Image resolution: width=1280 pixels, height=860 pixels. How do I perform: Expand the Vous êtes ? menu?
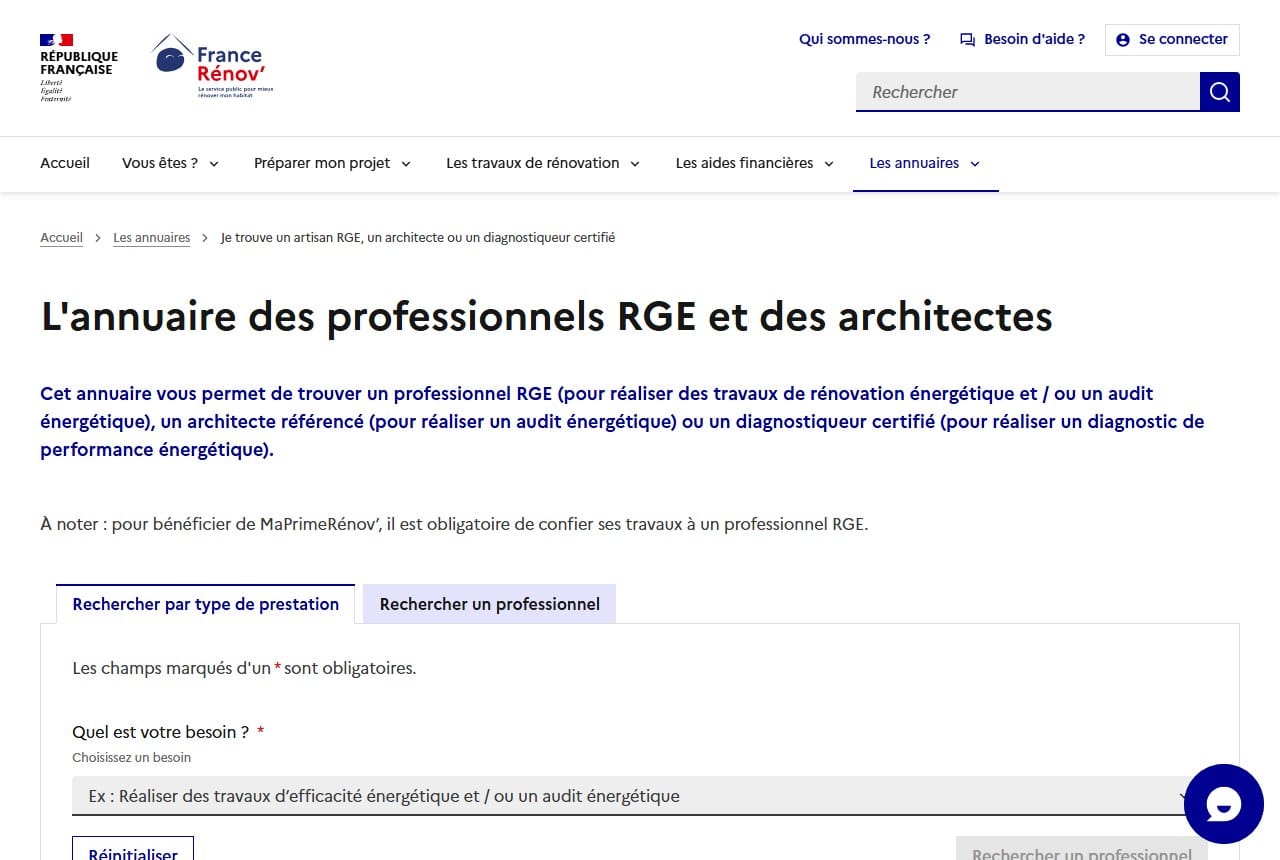(171, 163)
